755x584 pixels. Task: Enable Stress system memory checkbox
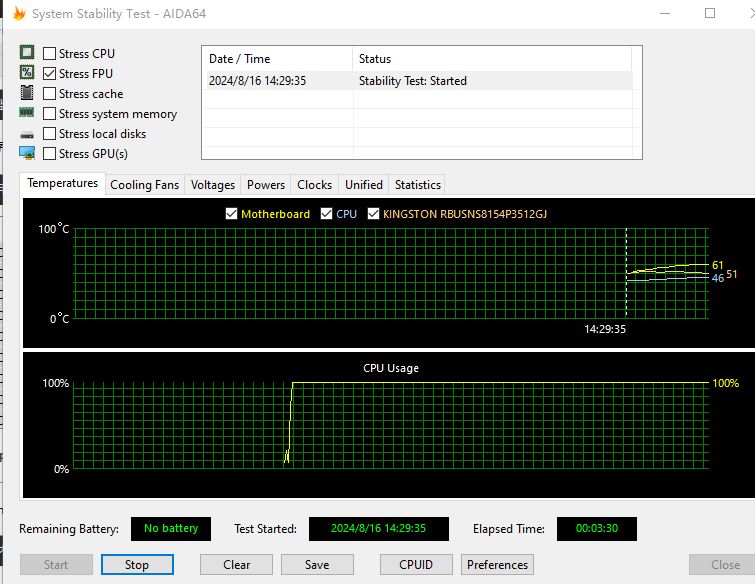click(50, 114)
